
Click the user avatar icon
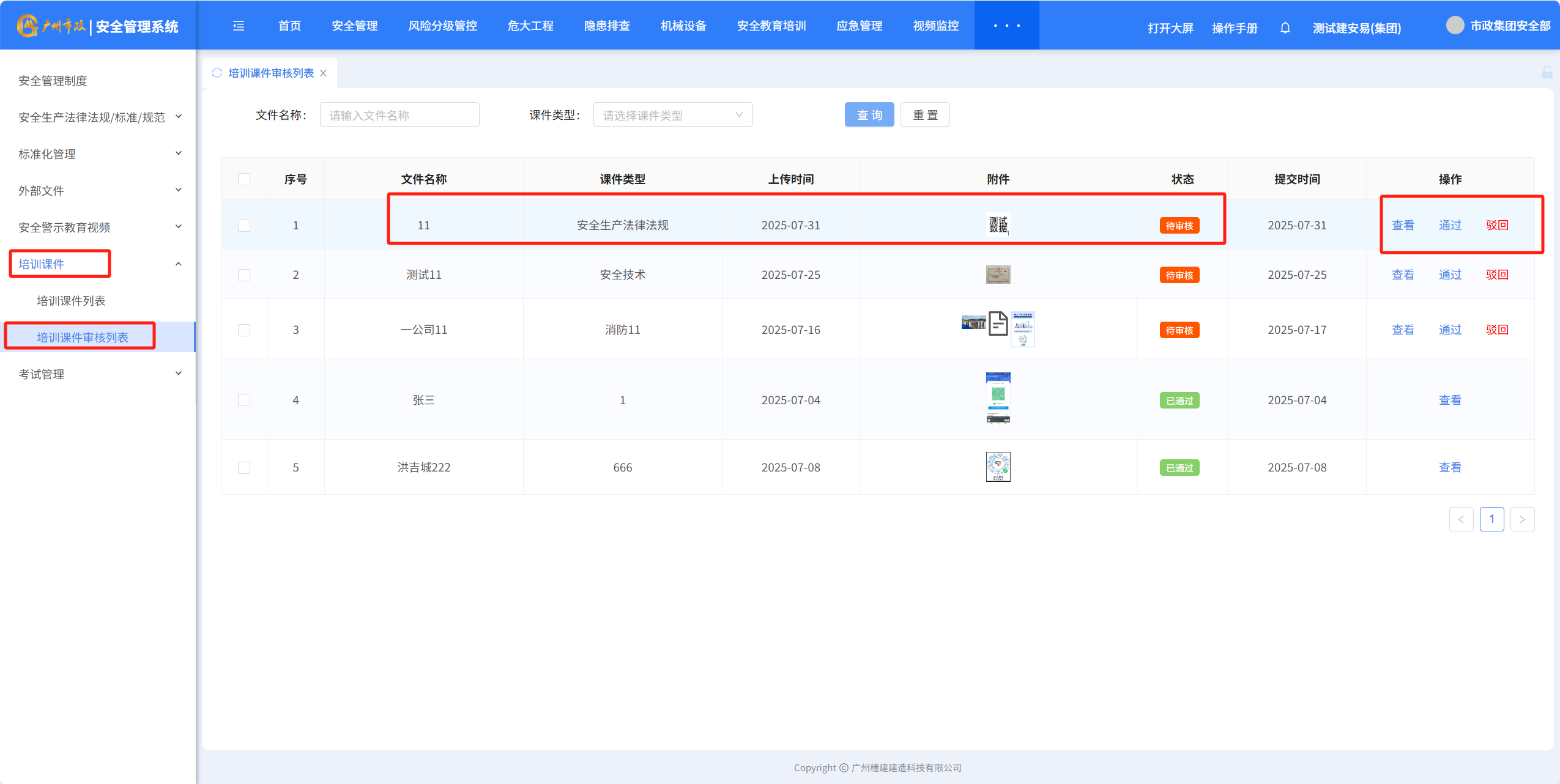pyautogui.click(x=1455, y=26)
